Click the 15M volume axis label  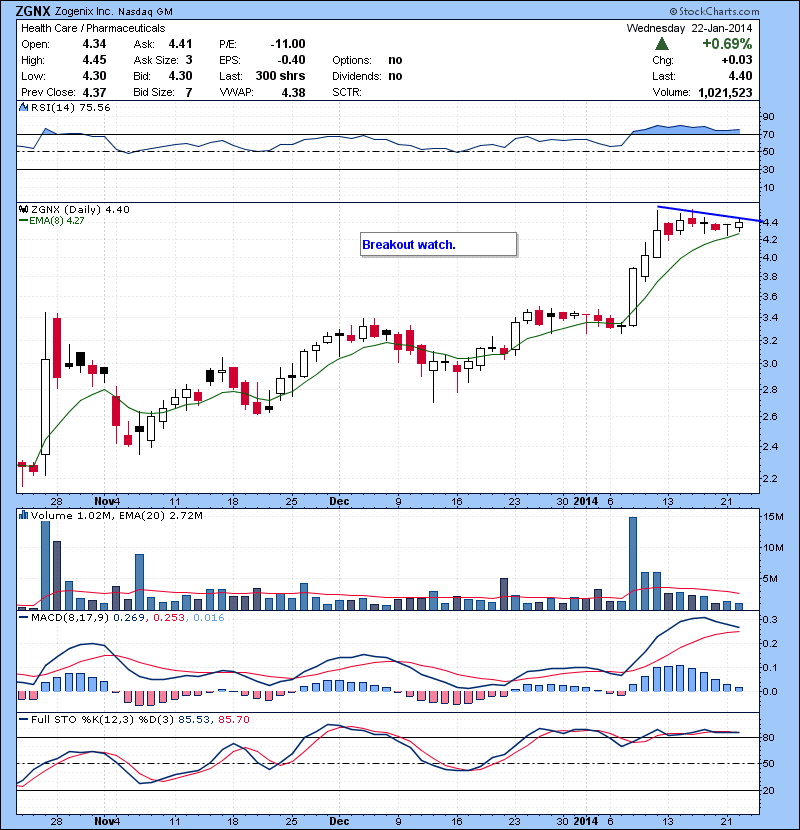coord(773,517)
